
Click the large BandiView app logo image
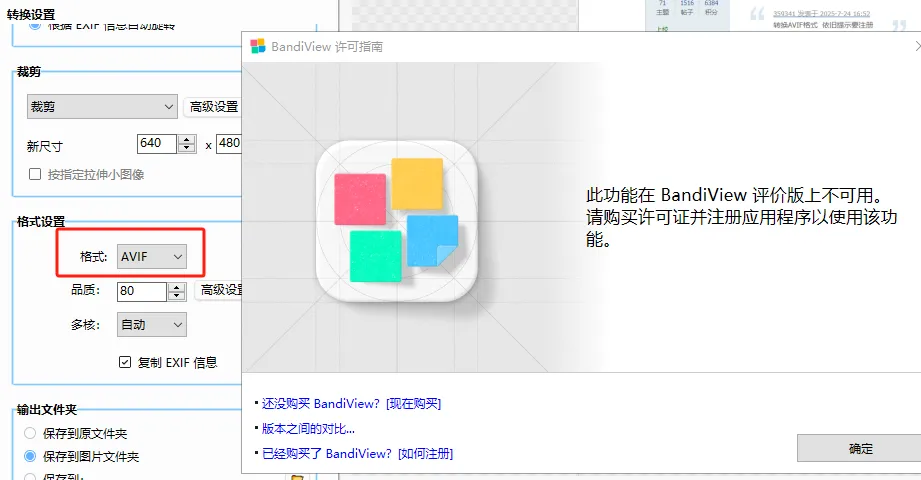click(x=397, y=221)
